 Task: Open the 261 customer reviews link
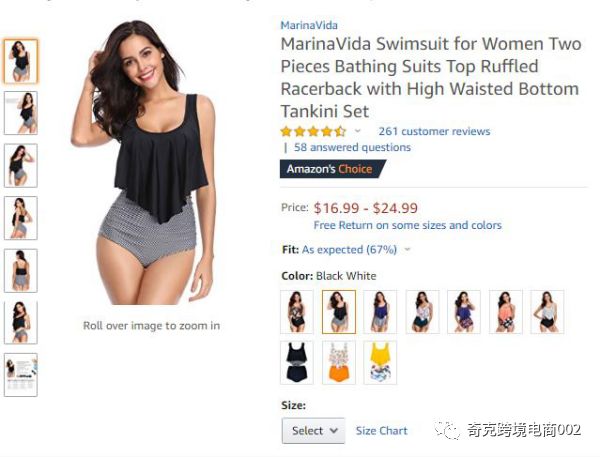pos(434,131)
